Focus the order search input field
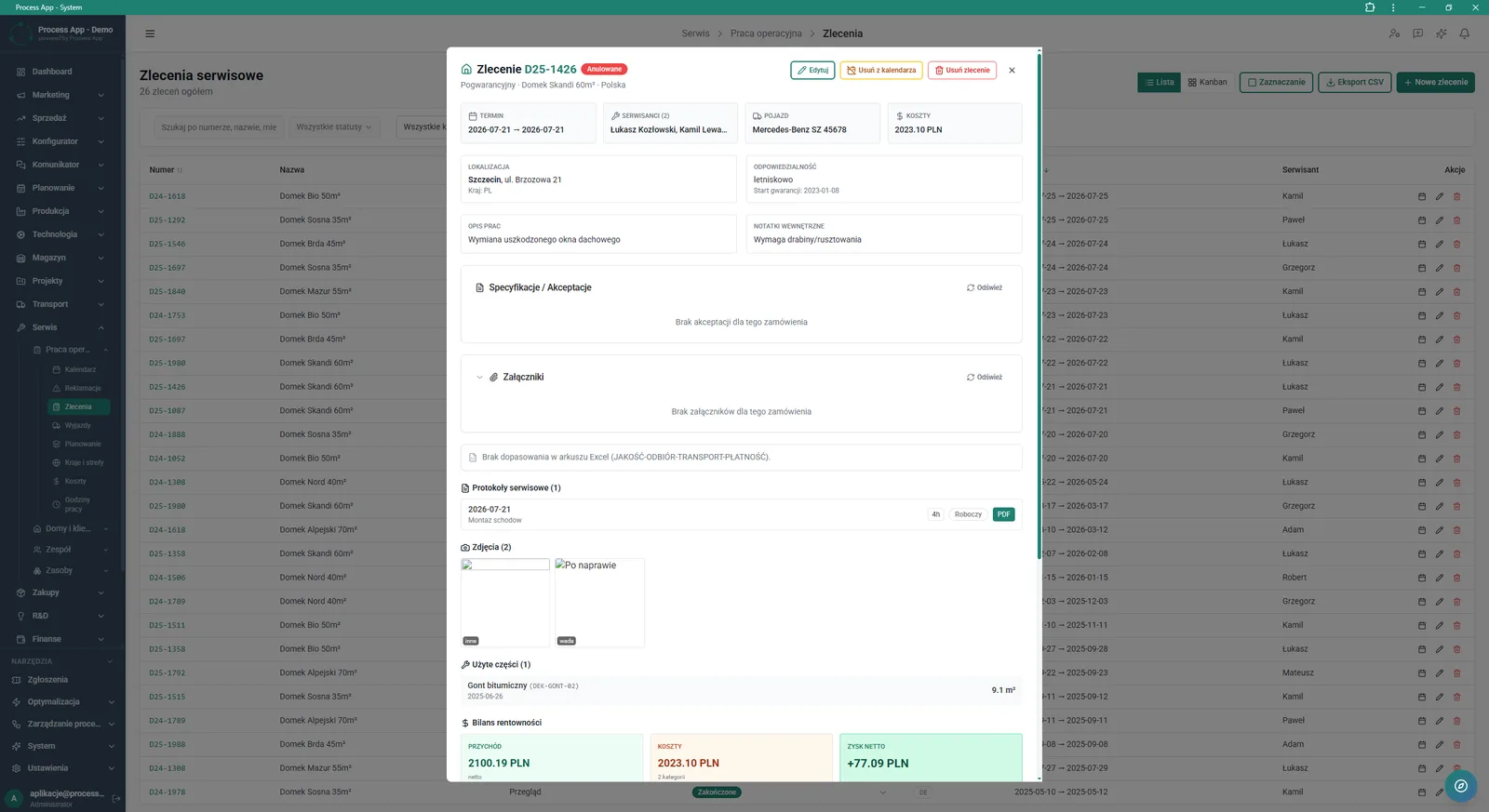The height and width of the screenshot is (812, 1489). (218, 127)
